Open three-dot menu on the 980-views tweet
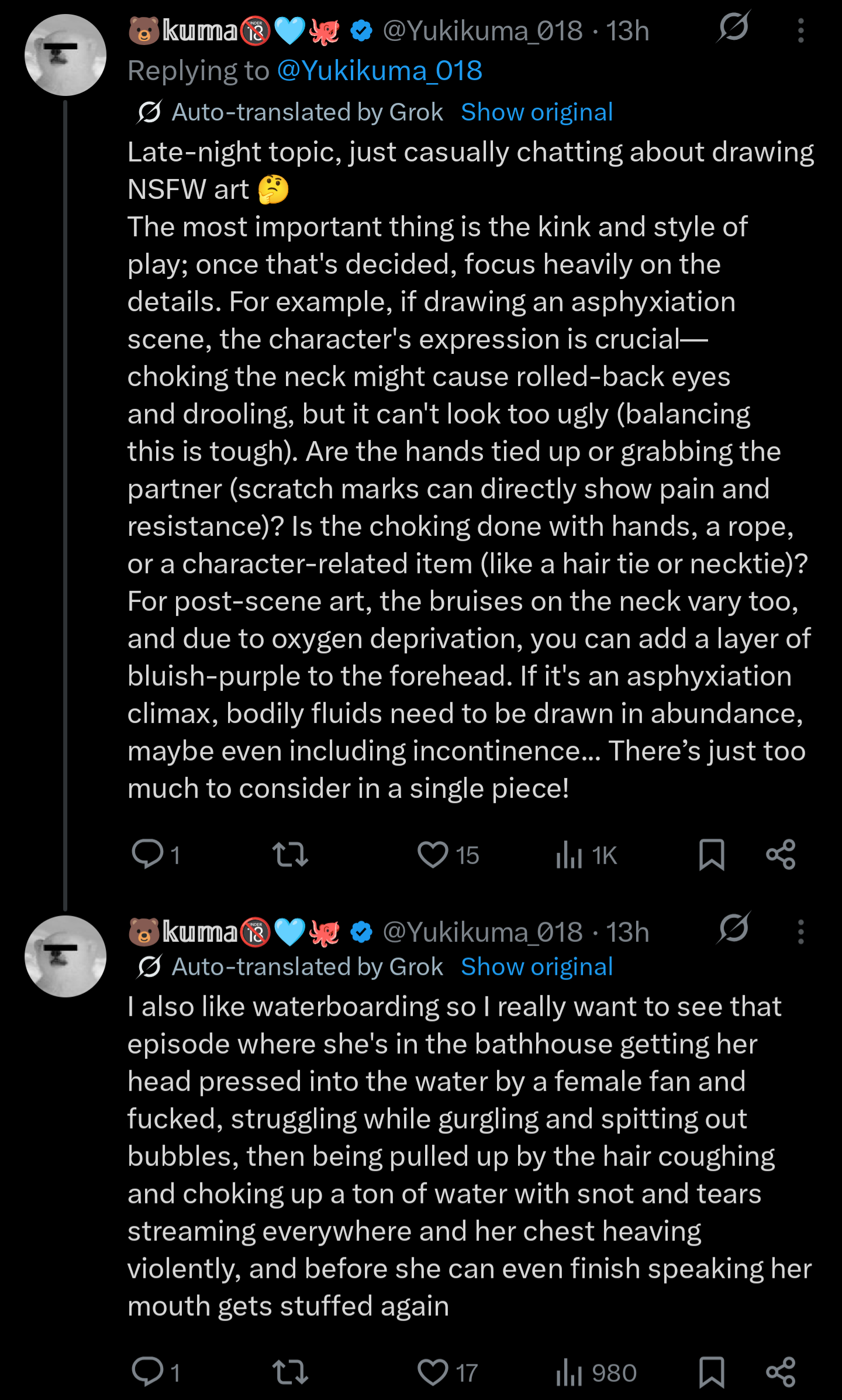842x1400 pixels. click(x=800, y=932)
